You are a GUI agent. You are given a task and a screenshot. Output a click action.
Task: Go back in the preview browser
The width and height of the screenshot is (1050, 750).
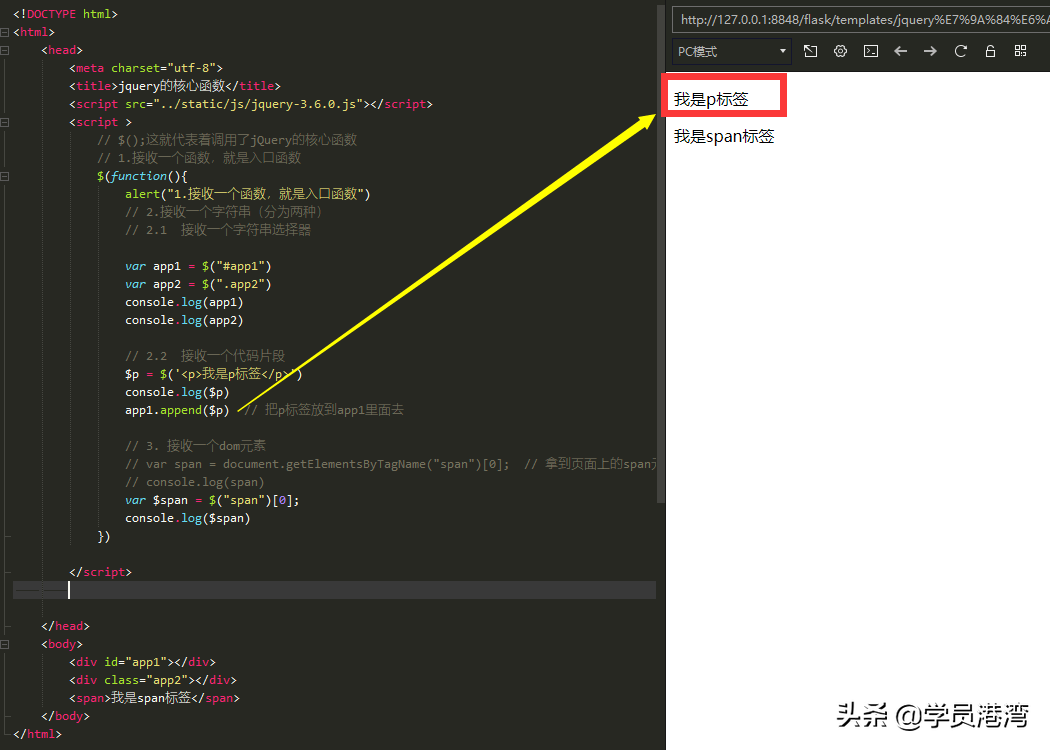point(901,51)
